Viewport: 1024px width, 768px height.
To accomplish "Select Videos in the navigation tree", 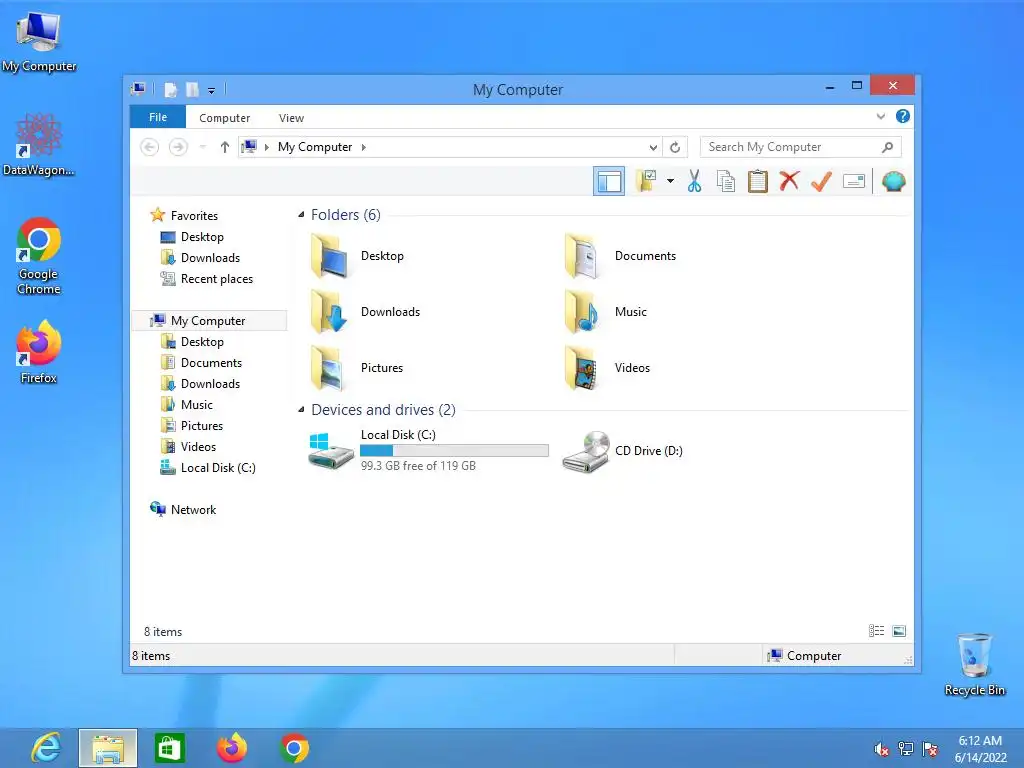I will pos(198,447).
